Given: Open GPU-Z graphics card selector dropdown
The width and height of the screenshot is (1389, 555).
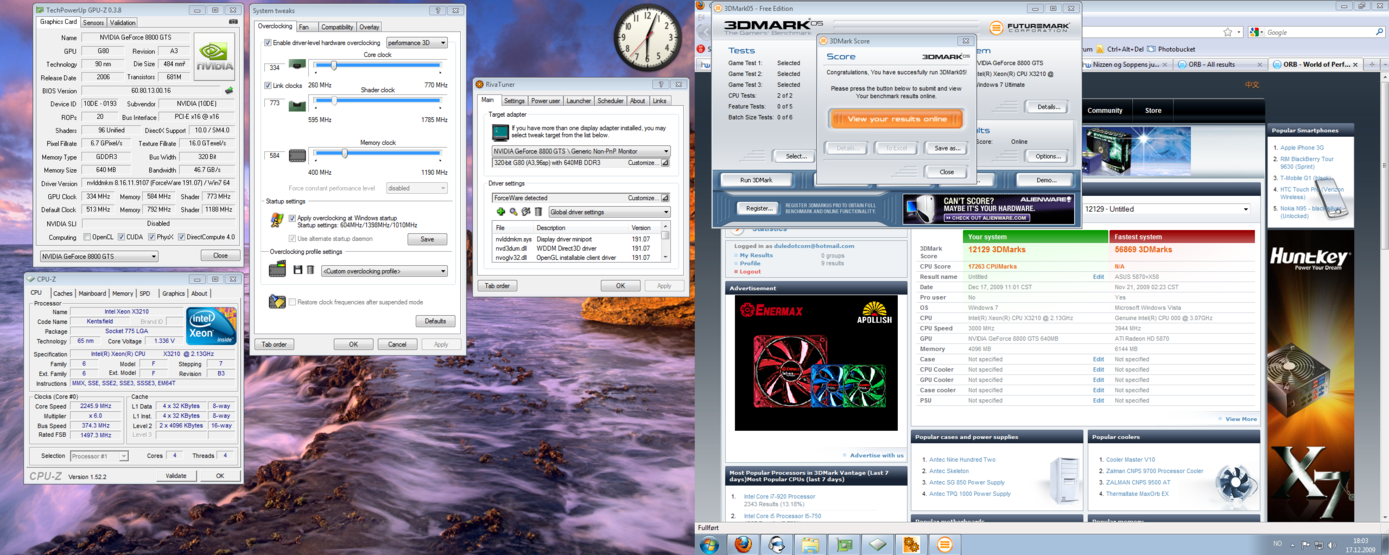Looking at the screenshot, I should [x=98, y=256].
